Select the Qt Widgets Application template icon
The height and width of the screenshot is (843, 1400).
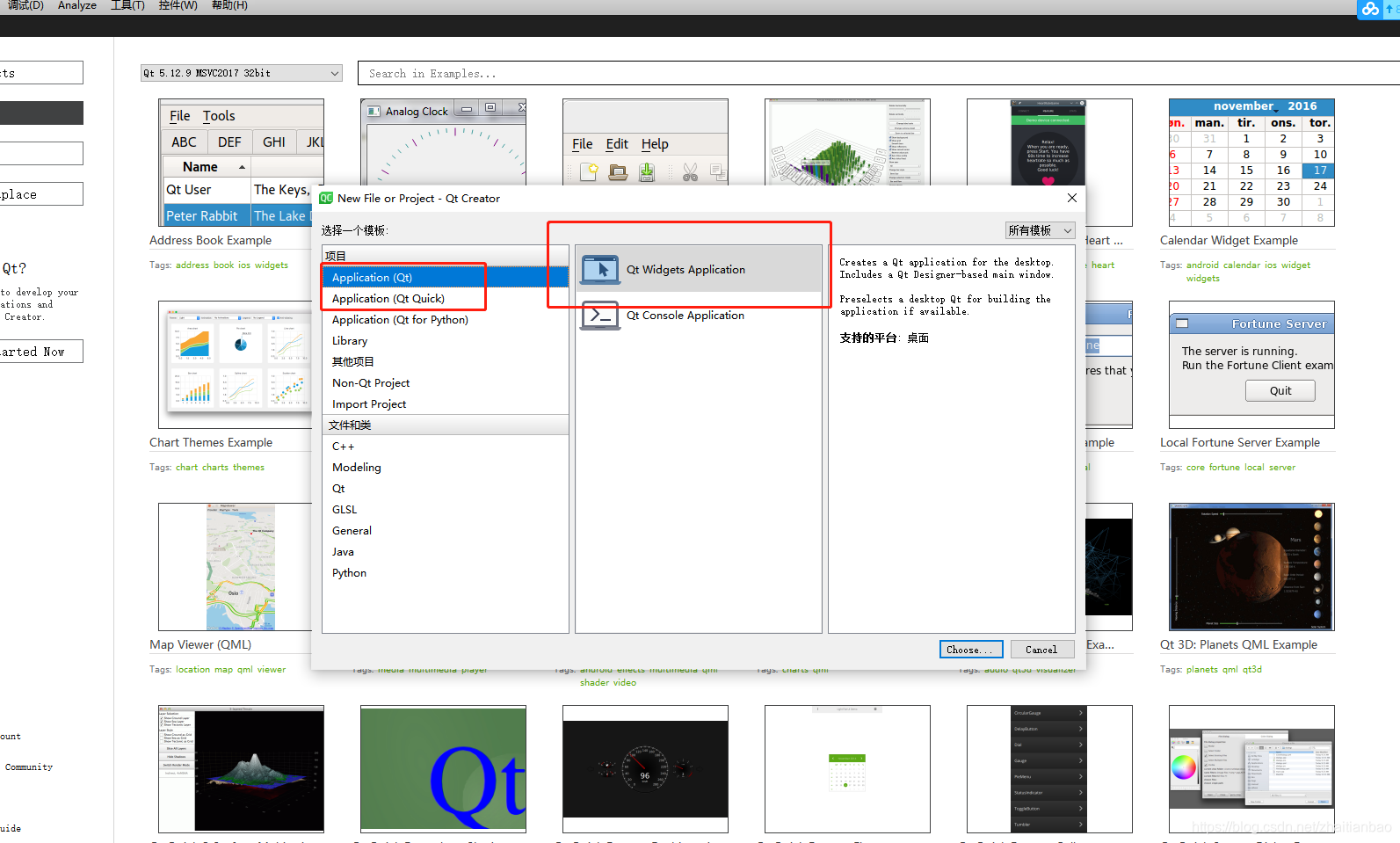click(600, 270)
